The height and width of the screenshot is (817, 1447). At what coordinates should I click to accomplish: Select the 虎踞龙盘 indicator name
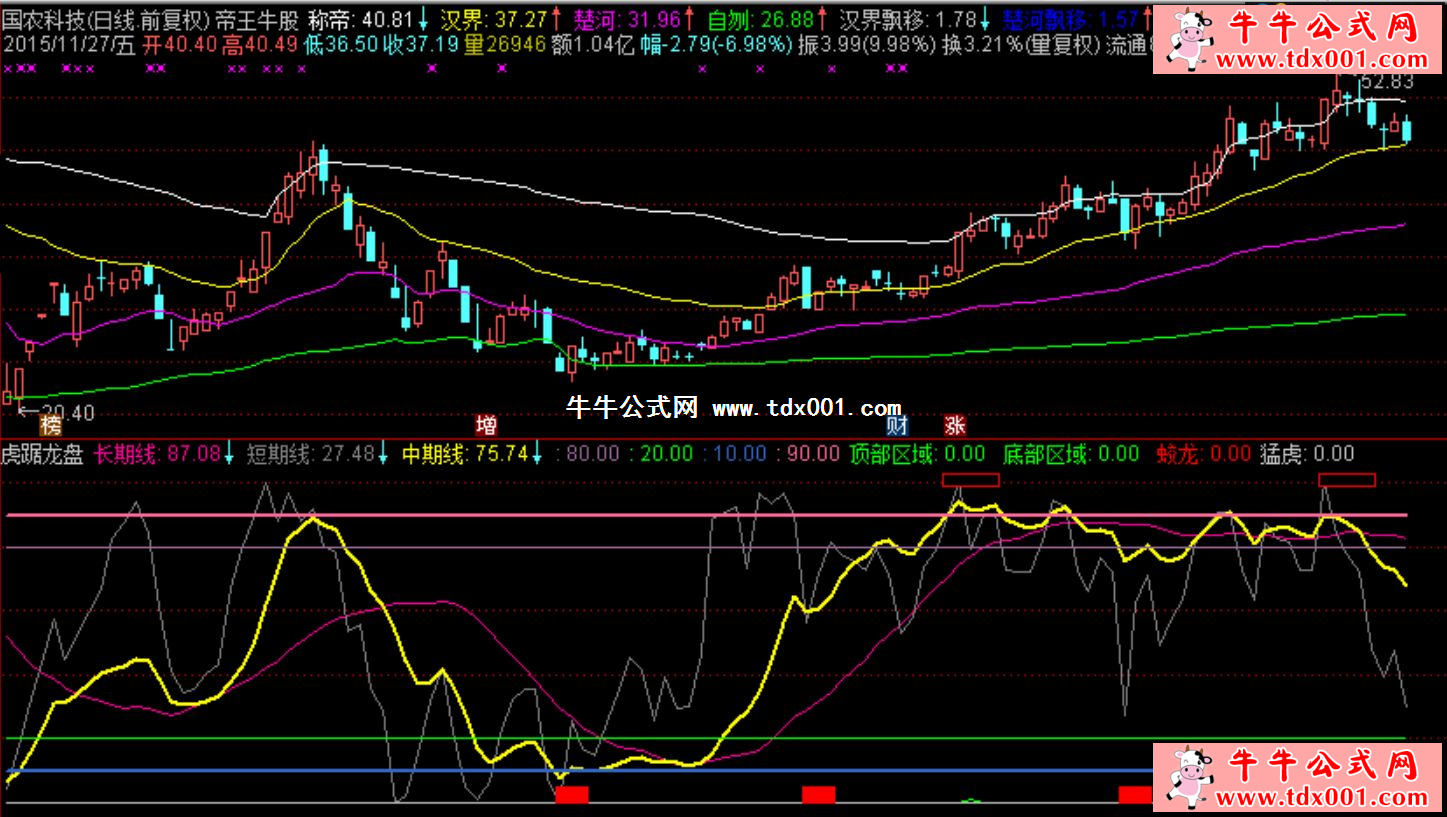tap(44, 454)
